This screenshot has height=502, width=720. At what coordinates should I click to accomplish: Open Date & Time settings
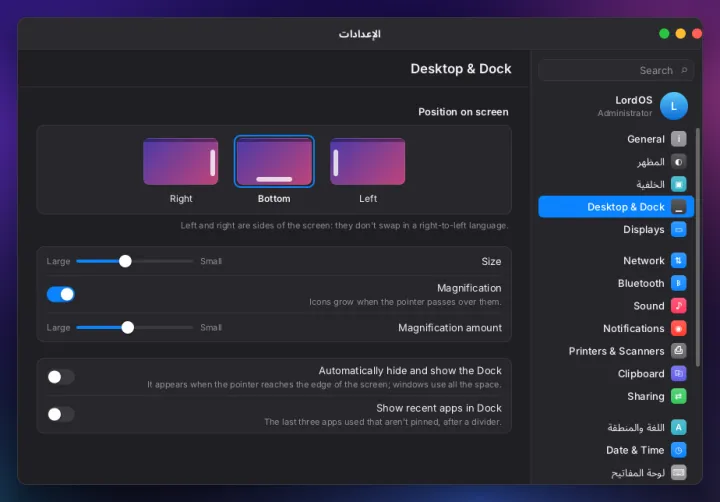click(616, 450)
